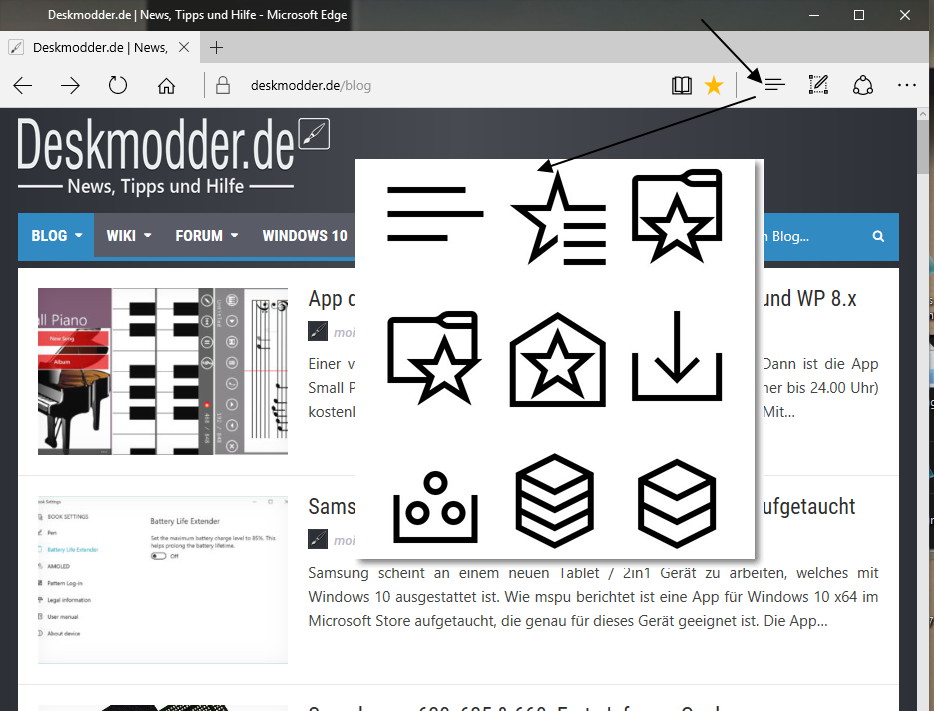Open the More actions ellipsis menu
934x711 pixels.
point(907,85)
